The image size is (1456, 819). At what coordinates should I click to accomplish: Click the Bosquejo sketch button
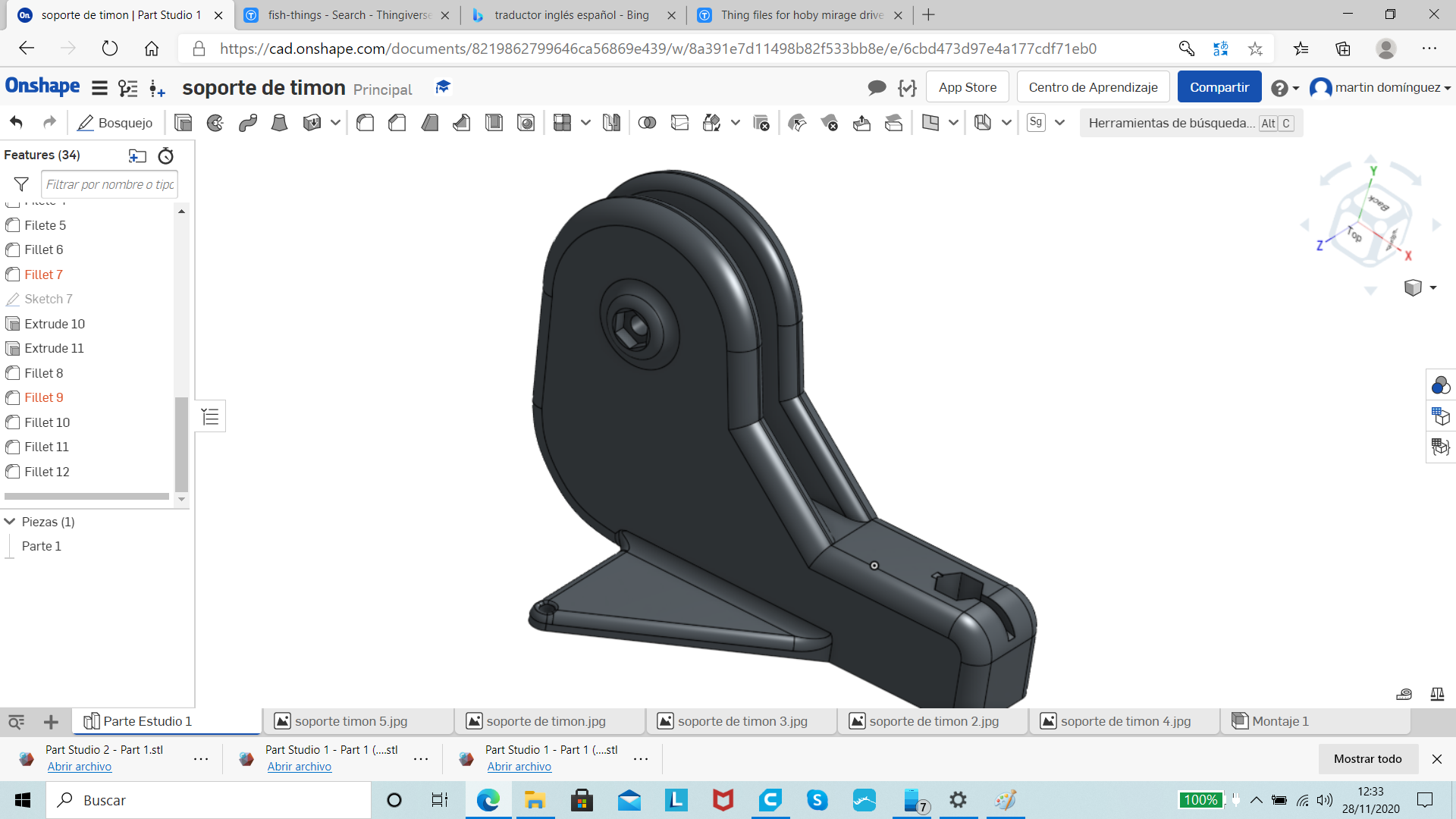coord(115,123)
